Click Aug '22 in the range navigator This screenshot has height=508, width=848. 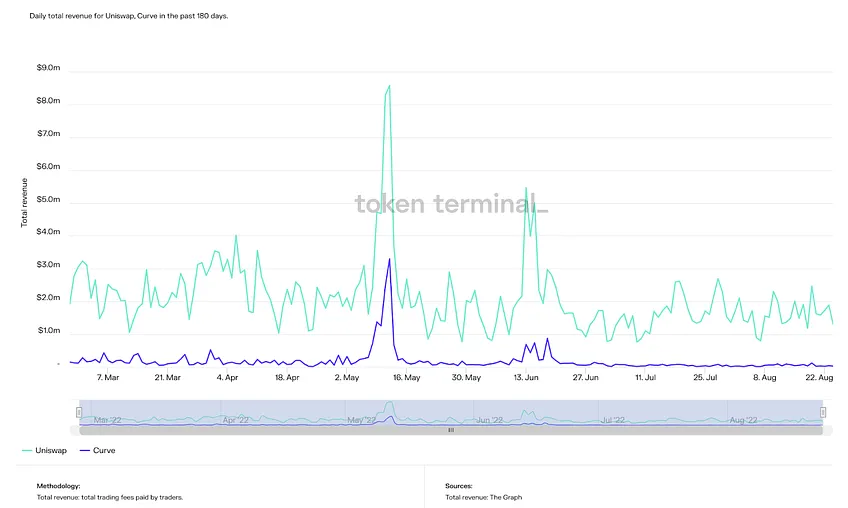744,420
